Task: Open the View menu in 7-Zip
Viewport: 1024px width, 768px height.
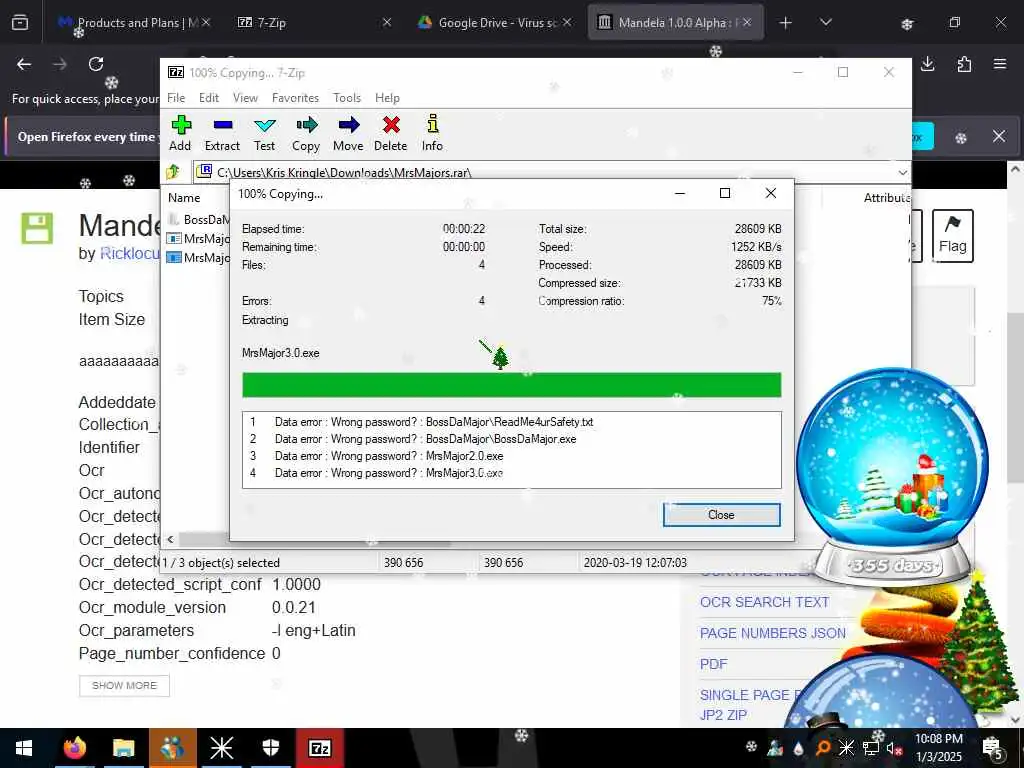Action: point(246,98)
